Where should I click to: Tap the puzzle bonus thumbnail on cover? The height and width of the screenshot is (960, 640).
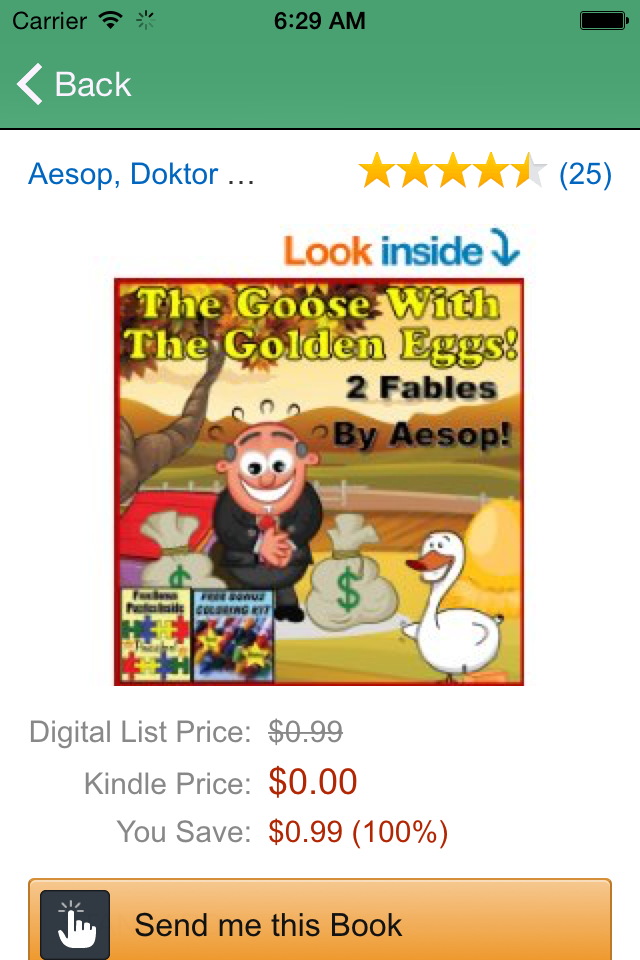click(x=156, y=634)
